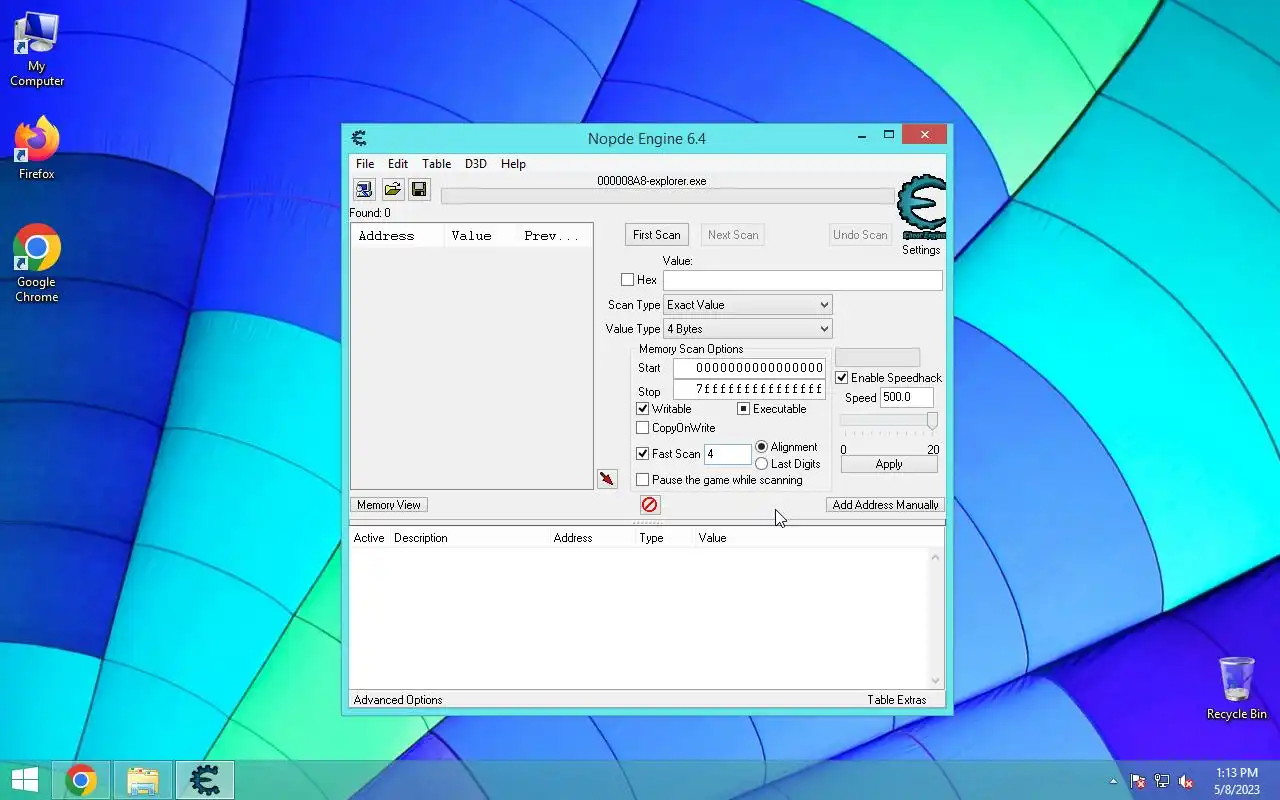Open the File menu
Screen dimensions: 1280x800
[365, 164]
